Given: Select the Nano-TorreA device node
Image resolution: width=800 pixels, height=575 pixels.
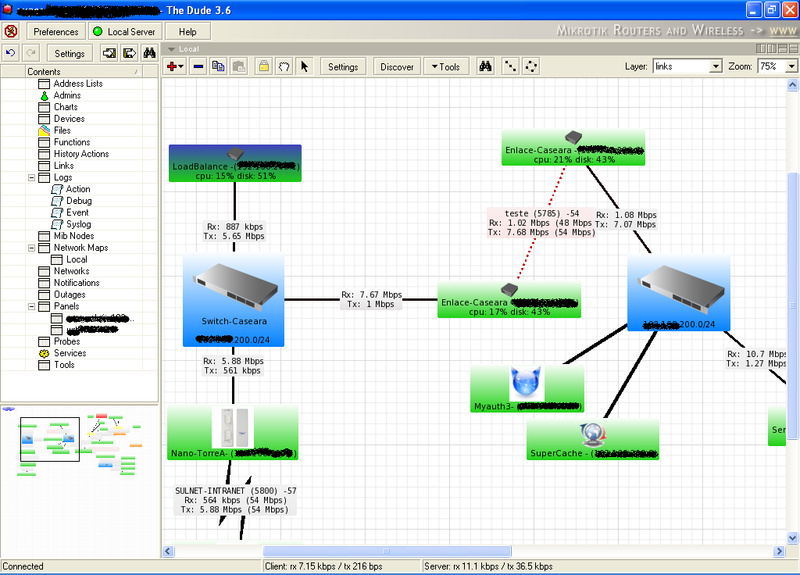Looking at the screenshot, I should [x=233, y=433].
